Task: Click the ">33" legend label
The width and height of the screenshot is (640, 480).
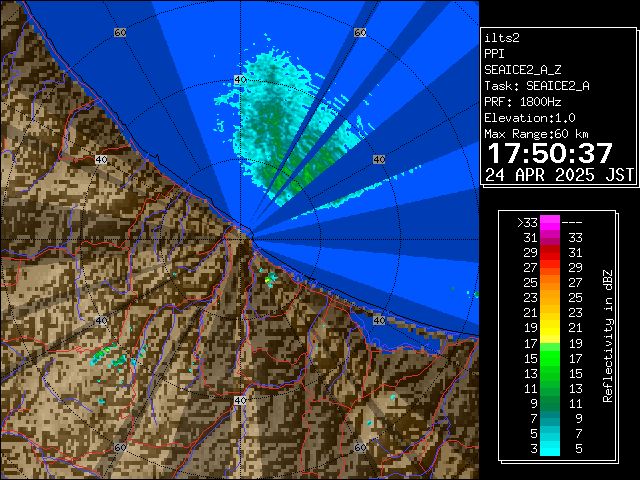Action: (527, 223)
